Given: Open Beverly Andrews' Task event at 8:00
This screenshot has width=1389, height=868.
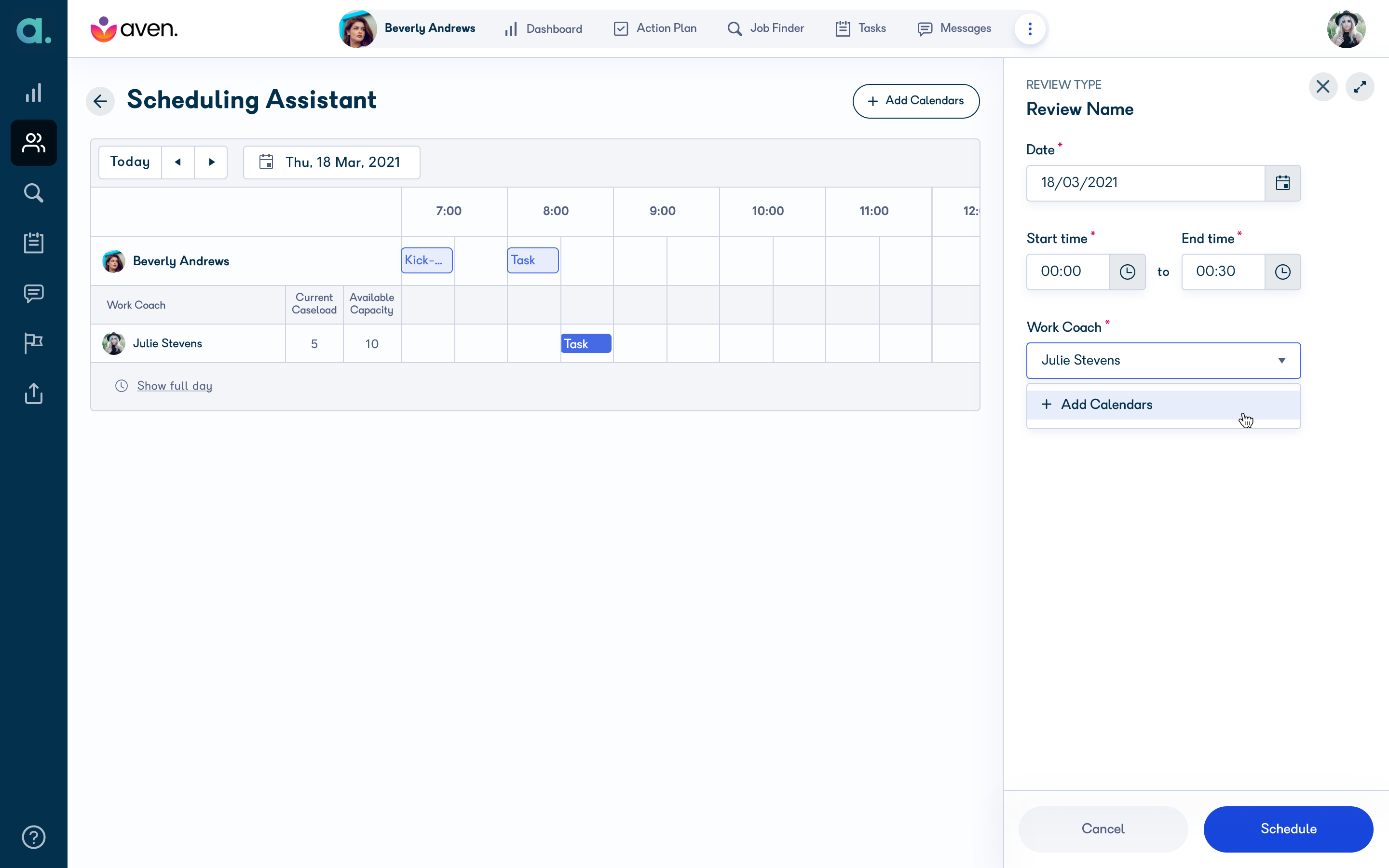Looking at the screenshot, I should pyautogui.click(x=532, y=260).
